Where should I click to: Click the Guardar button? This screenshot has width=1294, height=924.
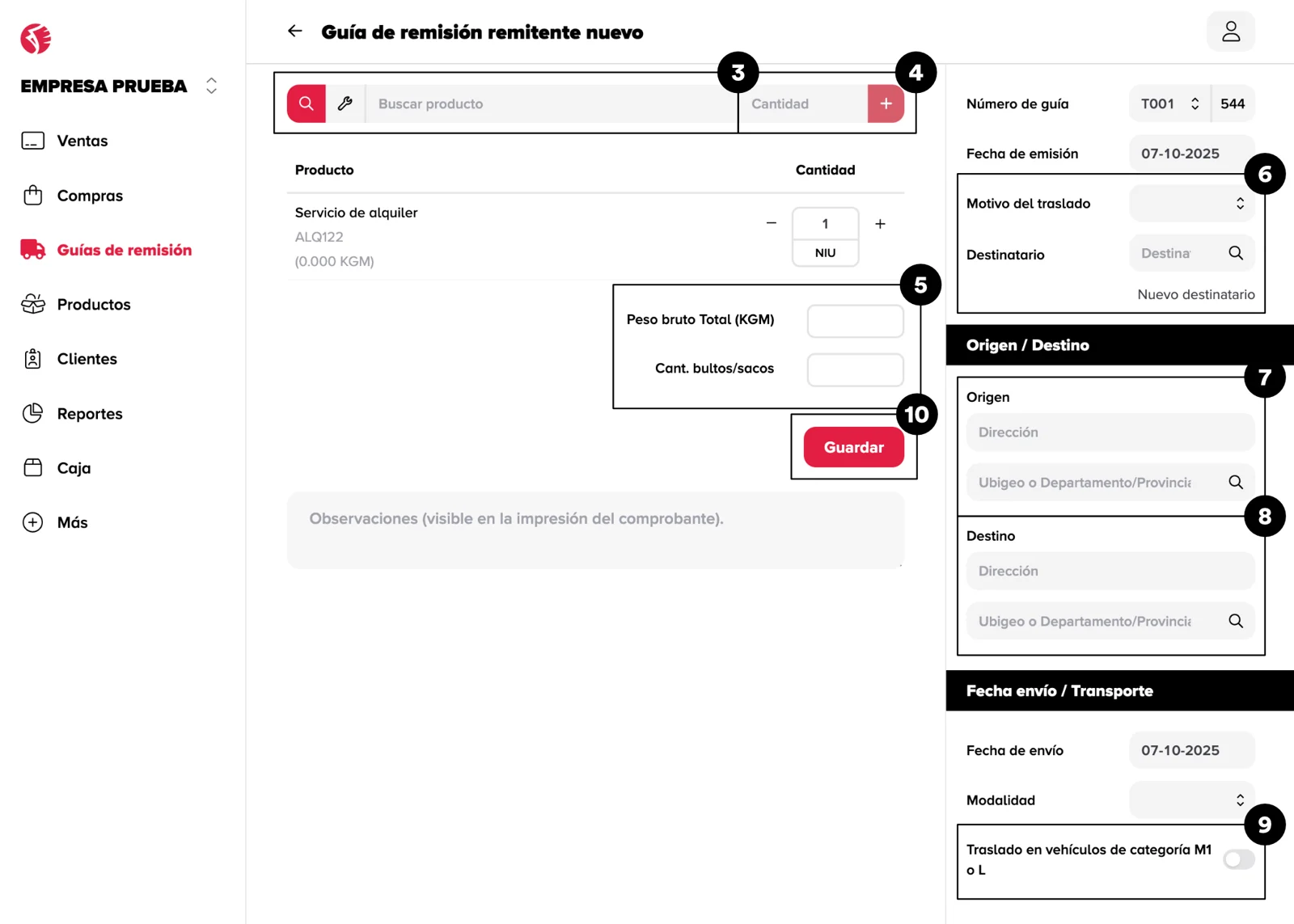coord(853,447)
